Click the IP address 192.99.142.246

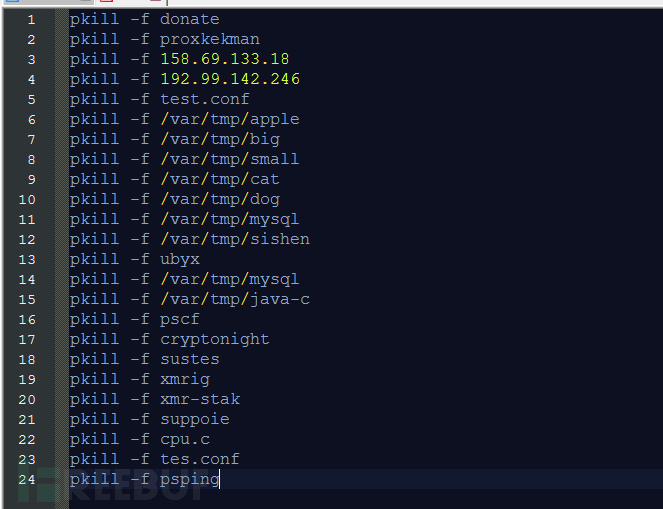[x=229, y=79]
